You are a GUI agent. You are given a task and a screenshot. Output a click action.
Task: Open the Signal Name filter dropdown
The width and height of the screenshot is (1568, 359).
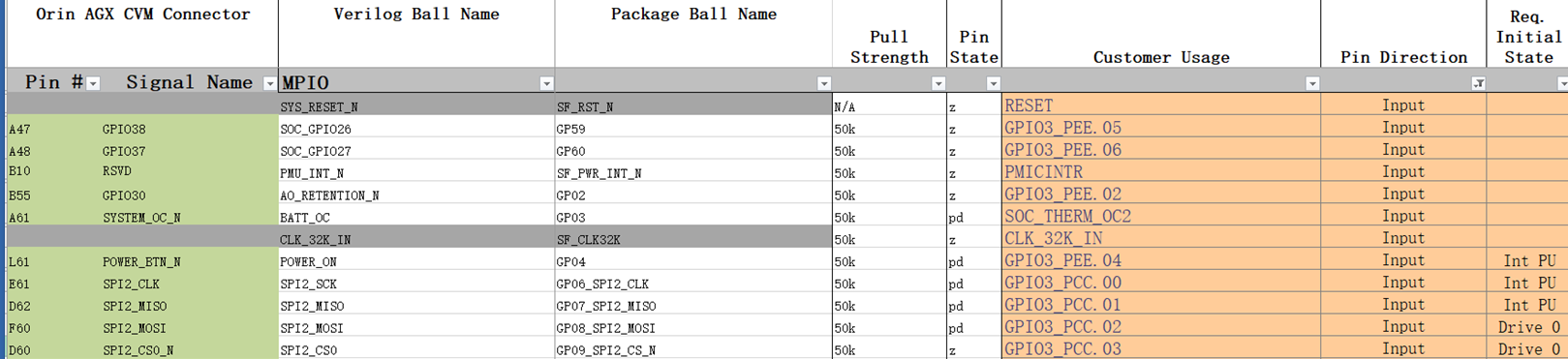click(x=269, y=84)
